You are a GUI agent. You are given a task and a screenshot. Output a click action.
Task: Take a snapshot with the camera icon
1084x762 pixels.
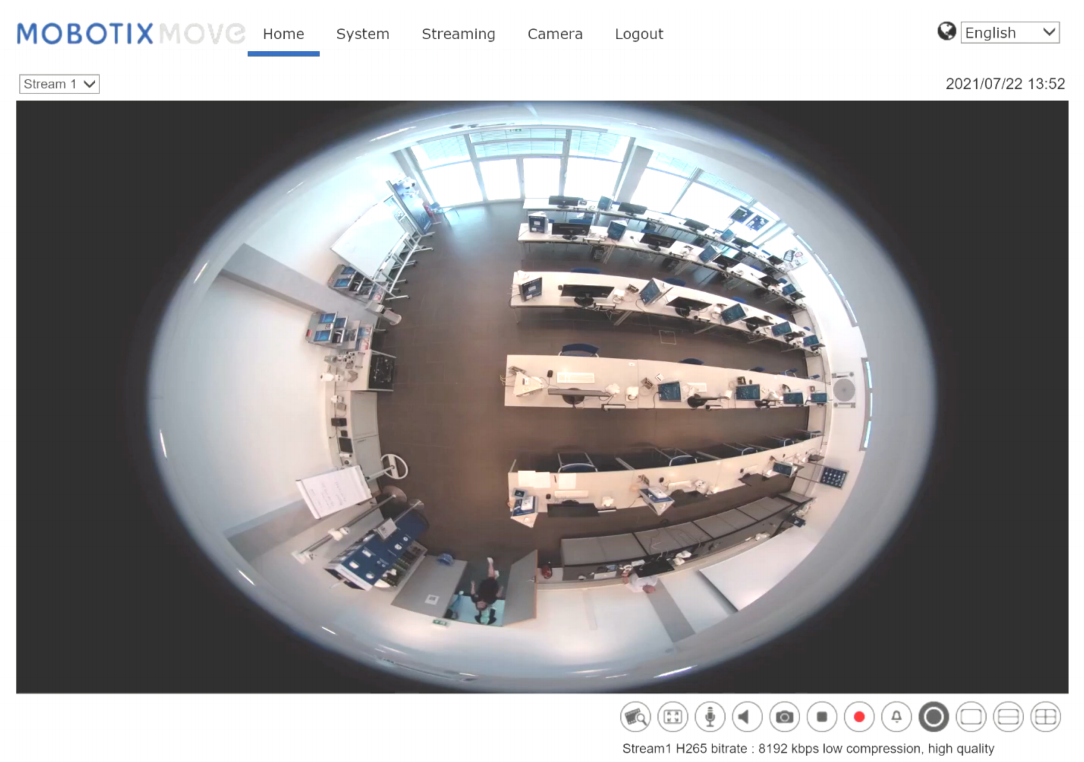point(785,716)
